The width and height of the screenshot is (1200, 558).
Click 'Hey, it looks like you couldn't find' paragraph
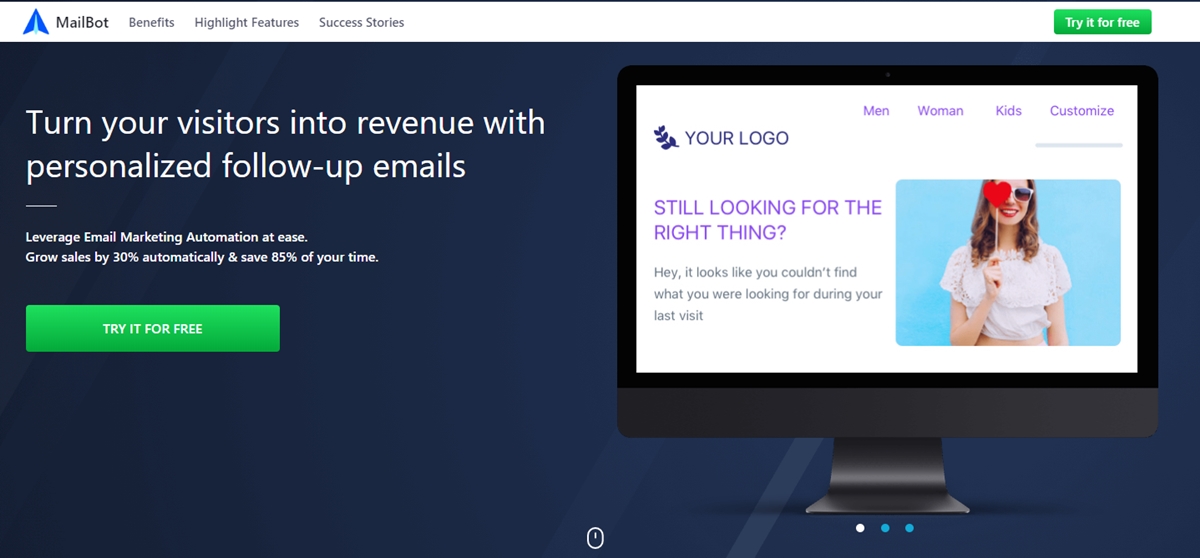coord(768,293)
